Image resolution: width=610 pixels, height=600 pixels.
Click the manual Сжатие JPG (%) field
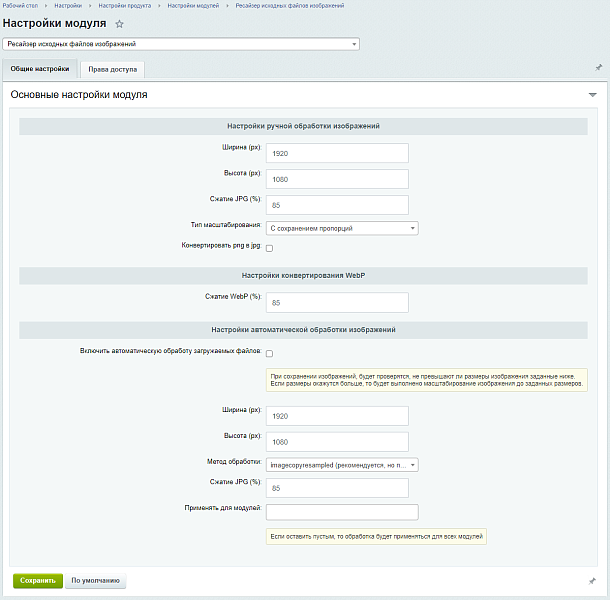point(337,205)
